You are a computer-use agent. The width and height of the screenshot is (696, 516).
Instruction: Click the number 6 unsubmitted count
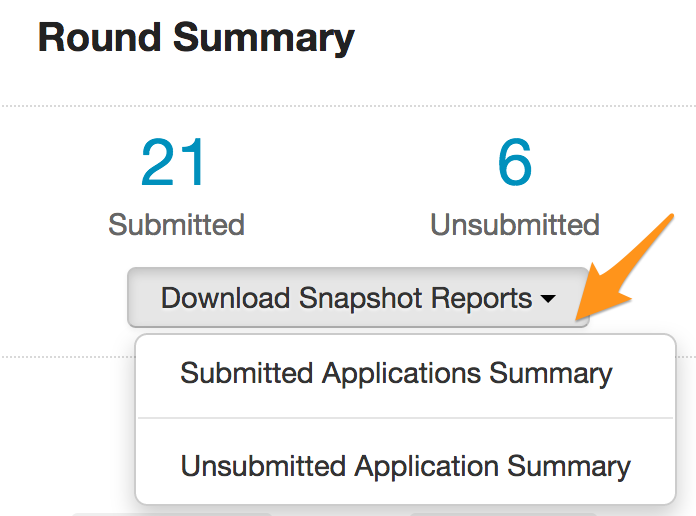[x=515, y=165]
